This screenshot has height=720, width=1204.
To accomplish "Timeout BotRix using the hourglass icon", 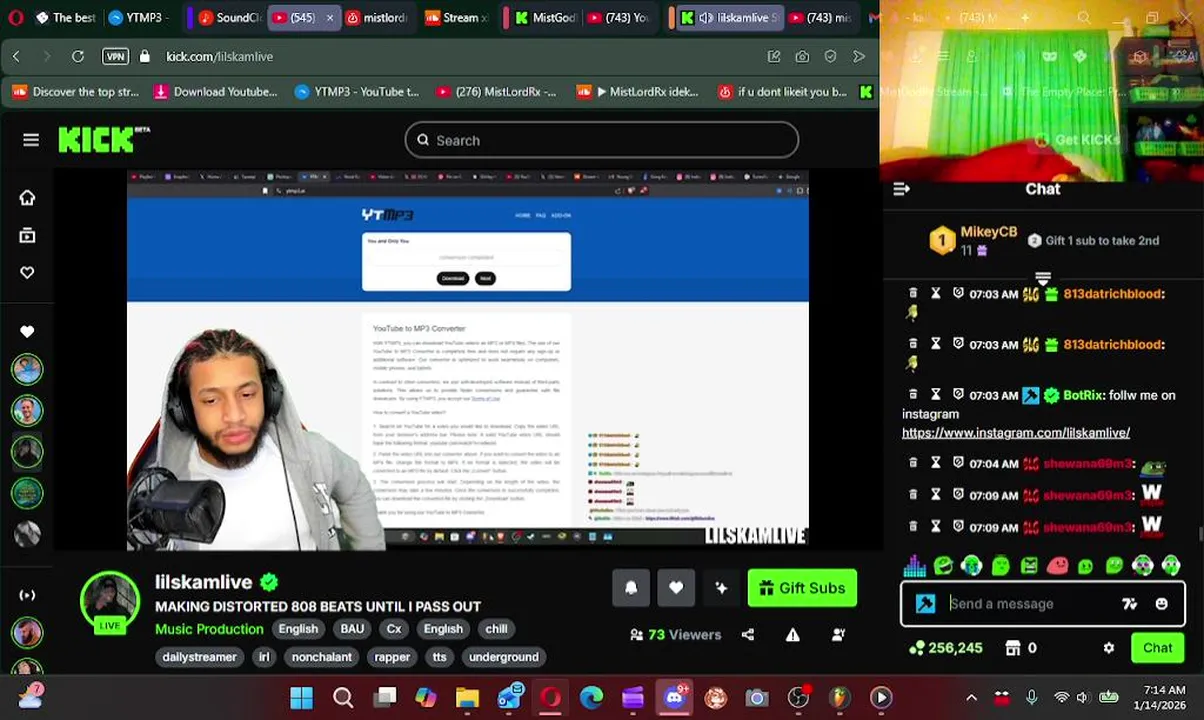I will click(x=936, y=394).
